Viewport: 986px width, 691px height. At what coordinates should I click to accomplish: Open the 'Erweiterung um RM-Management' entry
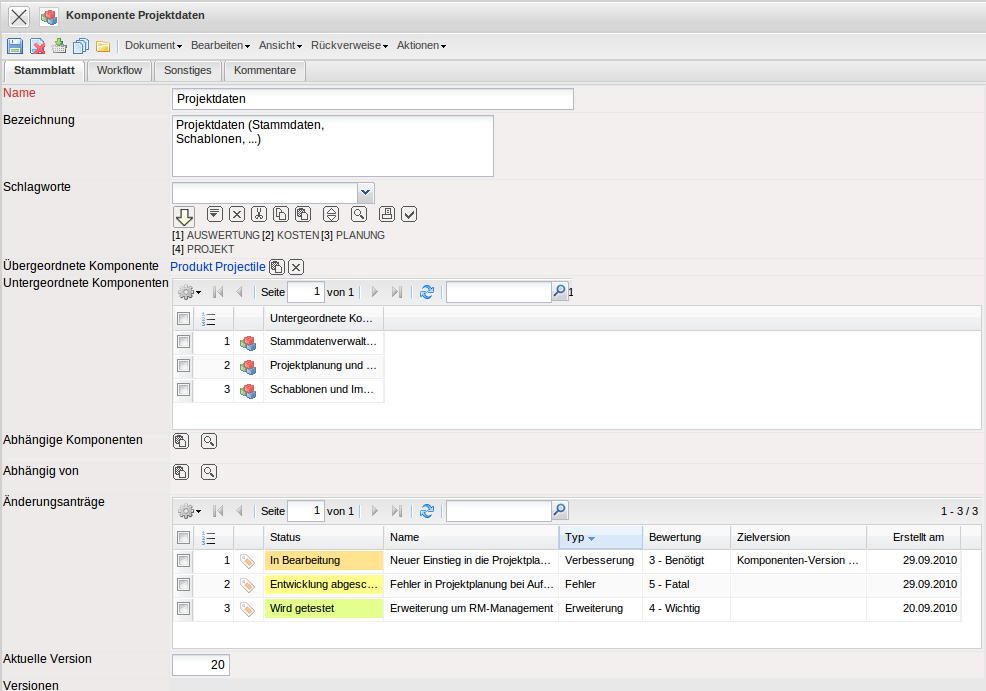click(x=471, y=609)
